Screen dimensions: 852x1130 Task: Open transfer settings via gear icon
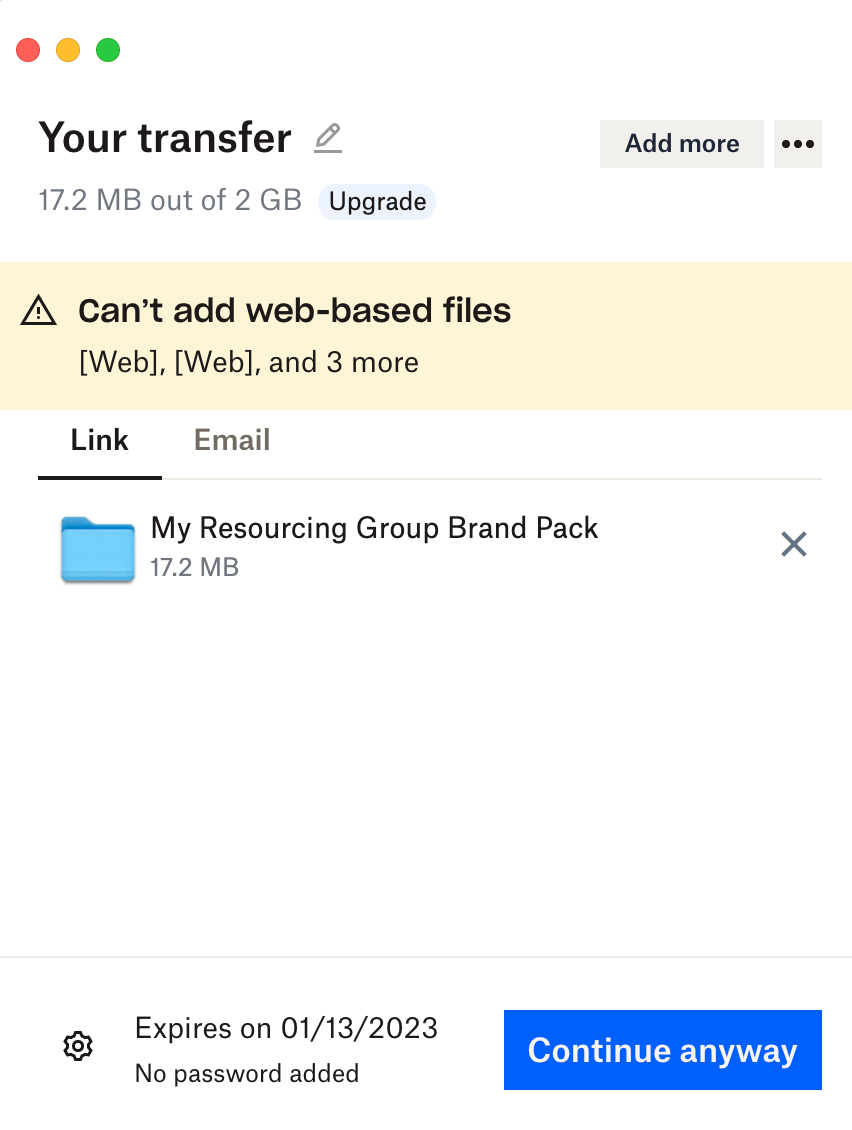77,1046
